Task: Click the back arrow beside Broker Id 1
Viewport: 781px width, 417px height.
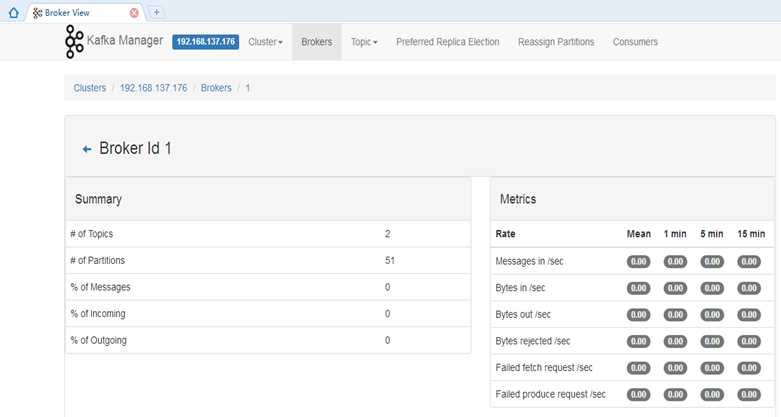Action: 87,149
